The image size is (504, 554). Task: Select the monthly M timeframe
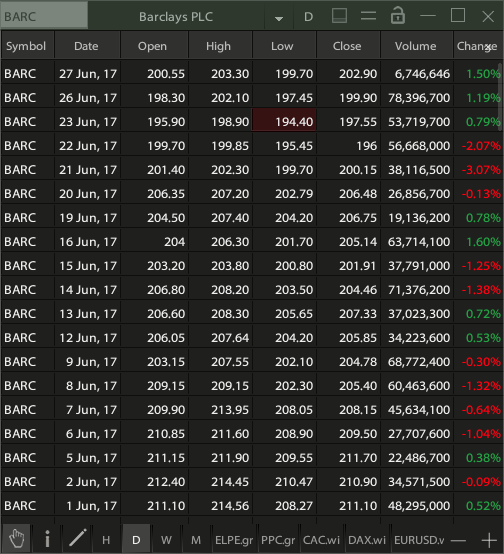tap(196, 540)
